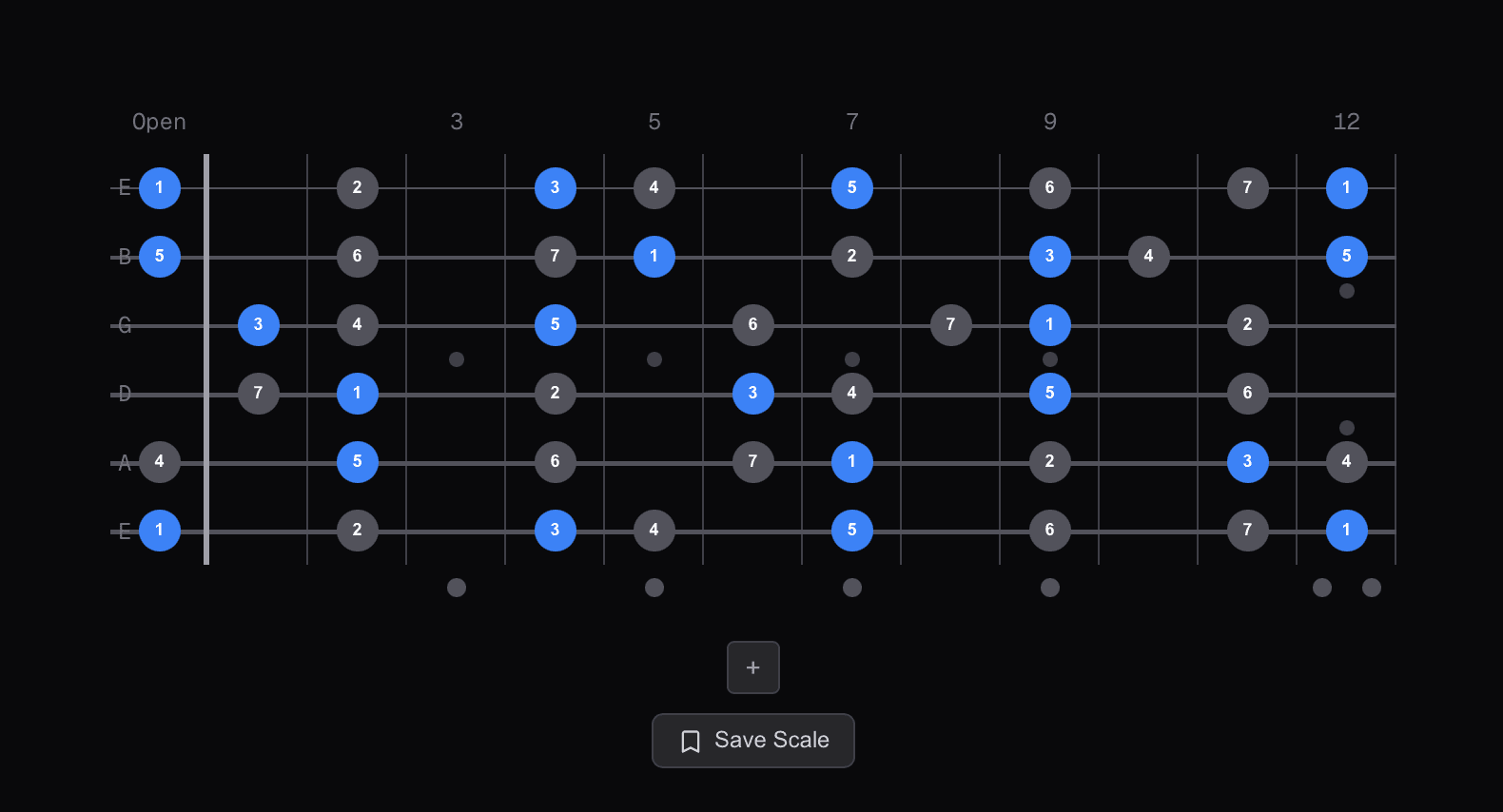Click the blue root note 1 at fret 9, G string
1503x812 pixels.
tap(1050, 324)
